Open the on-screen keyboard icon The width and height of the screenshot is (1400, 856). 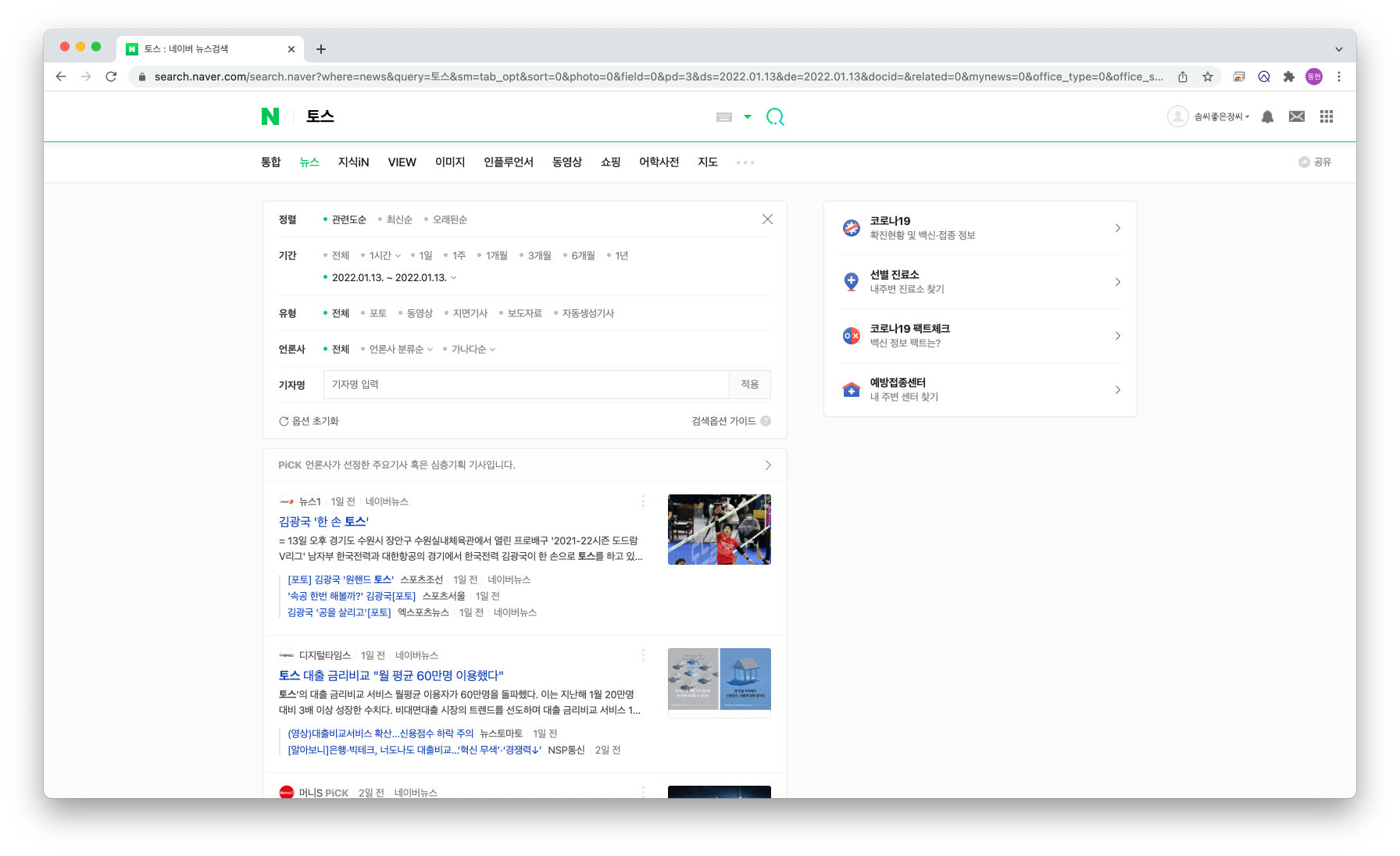(x=724, y=116)
